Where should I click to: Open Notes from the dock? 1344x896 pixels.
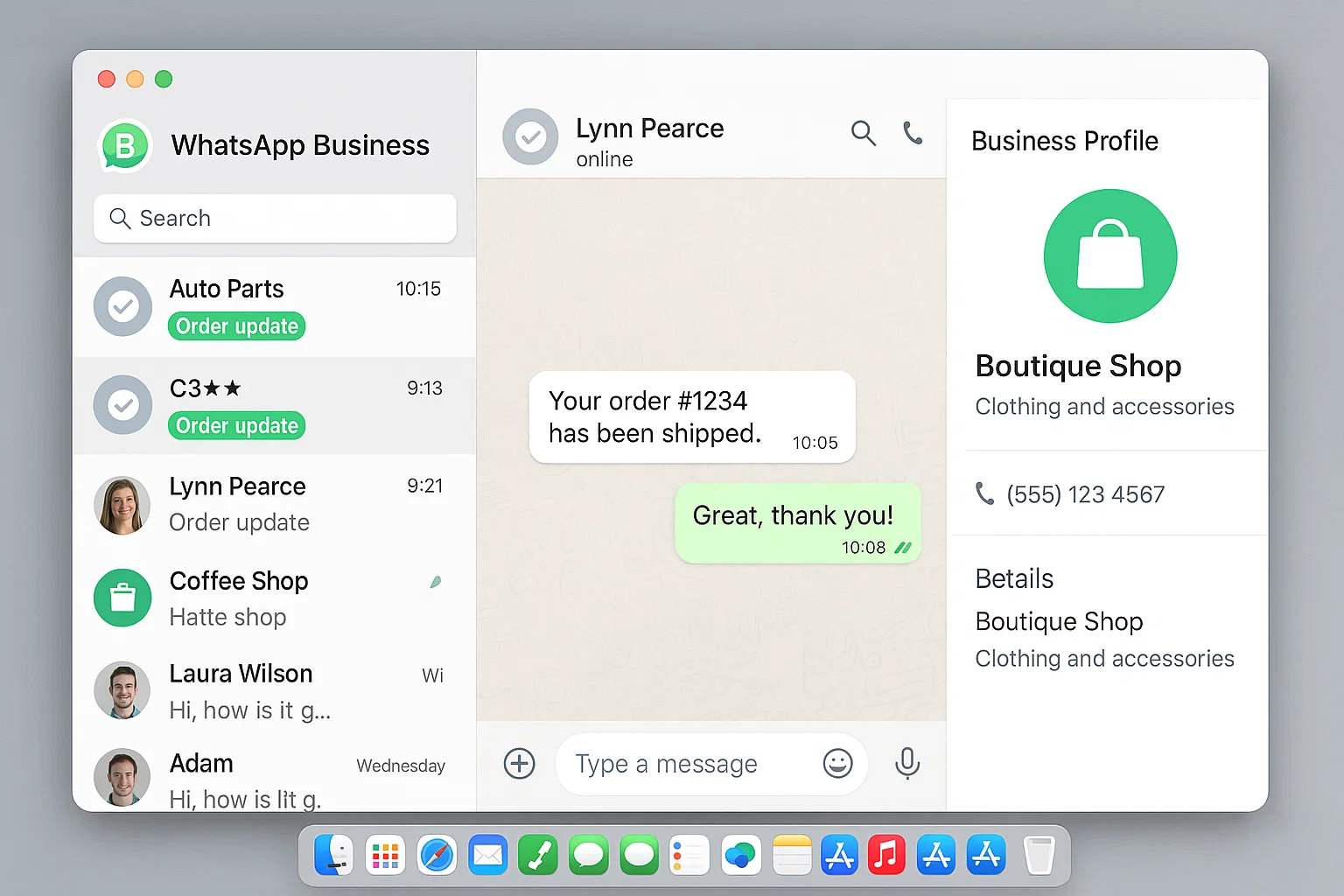click(x=792, y=855)
